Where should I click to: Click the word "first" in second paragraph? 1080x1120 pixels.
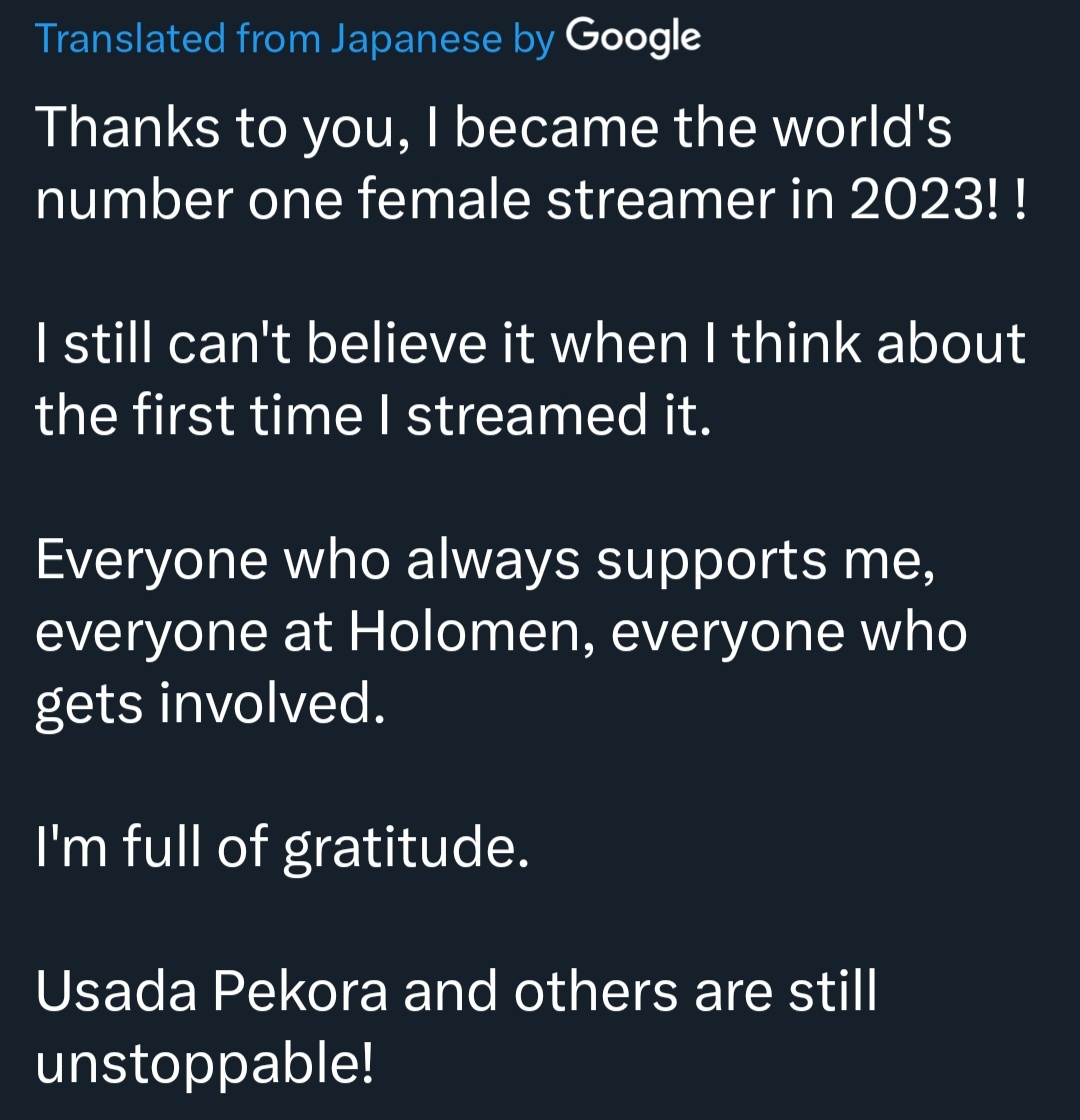(x=184, y=415)
